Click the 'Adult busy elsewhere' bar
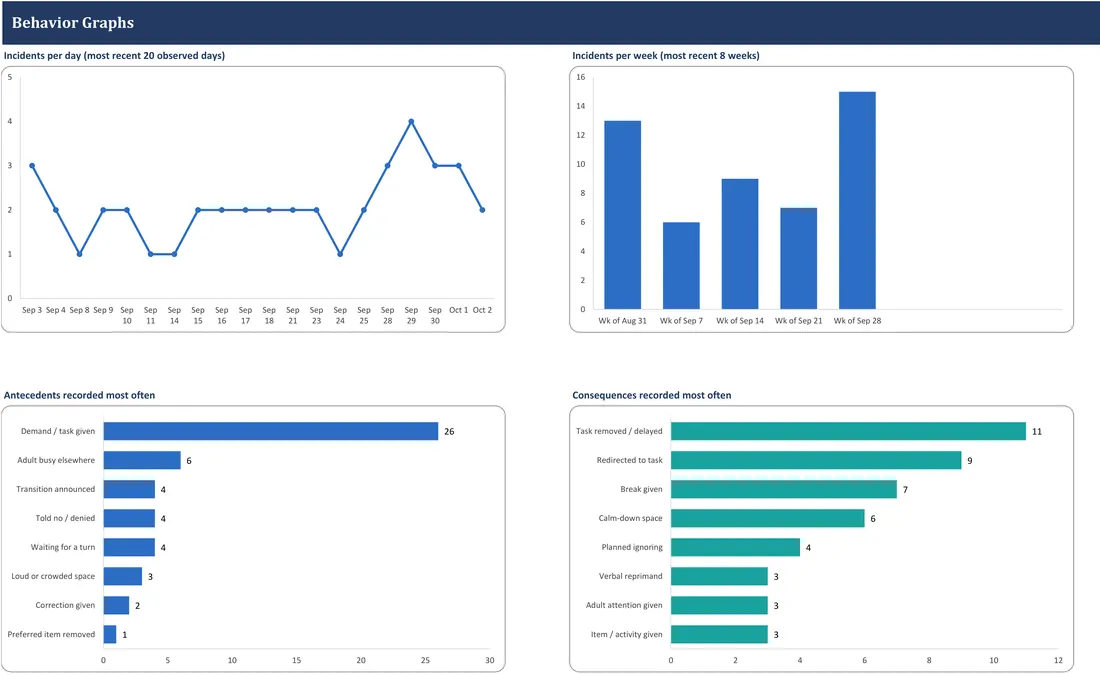This screenshot has width=1100, height=675. point(142,460)
